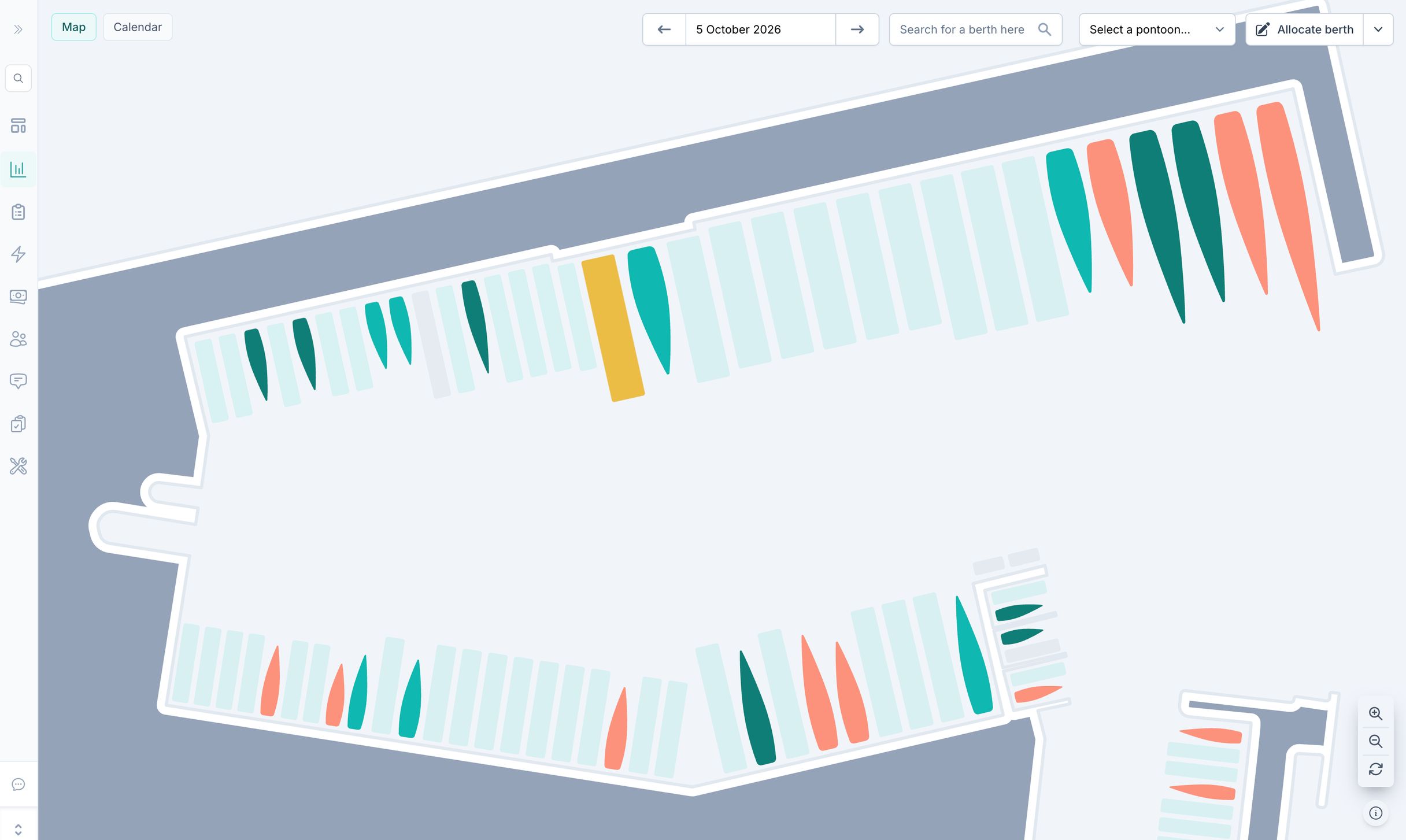
Task: Open the people group icon in sidebar
Action: click(18, 339)
